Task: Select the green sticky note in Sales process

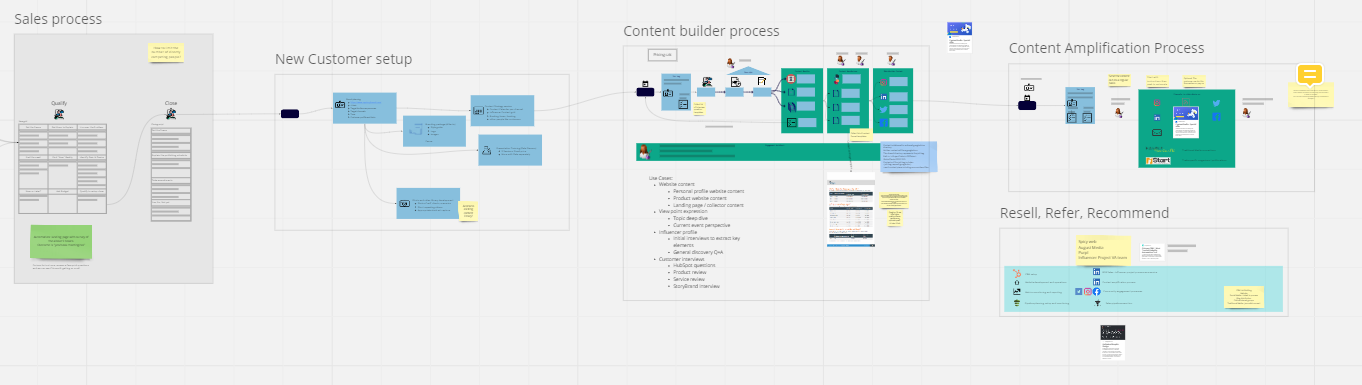Action: [x=60, y=241]
